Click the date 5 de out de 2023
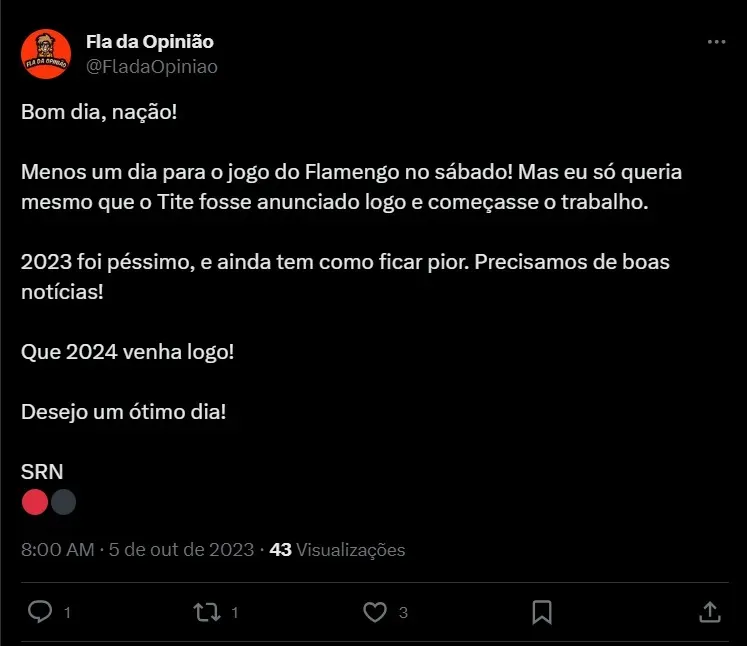747x646 pixels. pyautogui.click(x=182, y=550)
